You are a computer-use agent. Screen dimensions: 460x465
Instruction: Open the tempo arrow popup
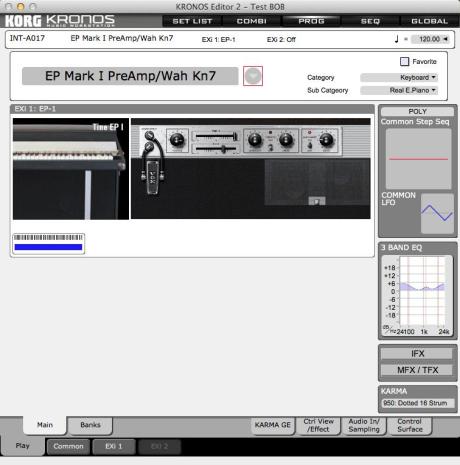pos(445,39)
